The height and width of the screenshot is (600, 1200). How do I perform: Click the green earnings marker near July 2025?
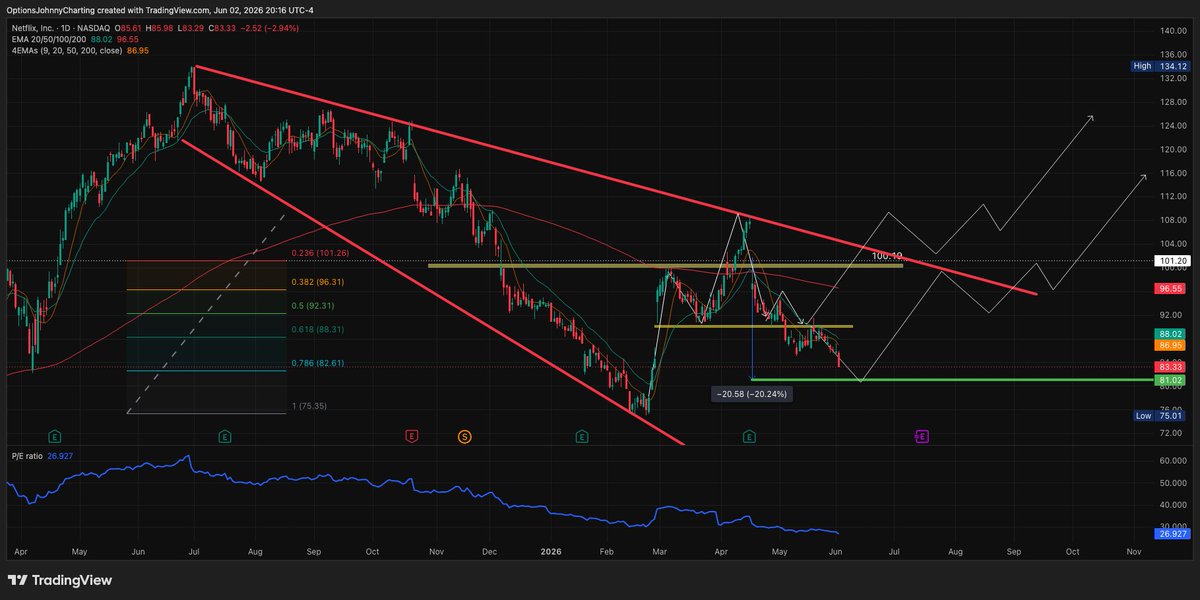pos(225,437)
